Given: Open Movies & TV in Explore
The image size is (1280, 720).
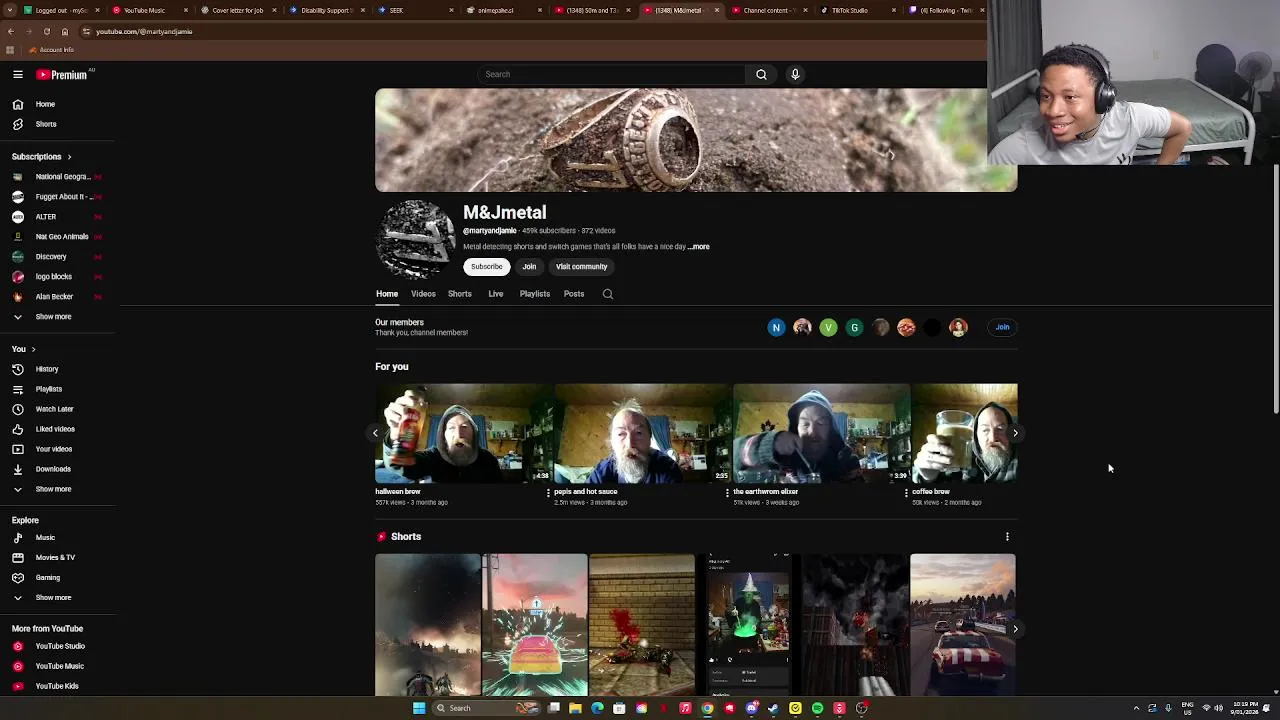Looking at the screenshot, I should point(56,558).
